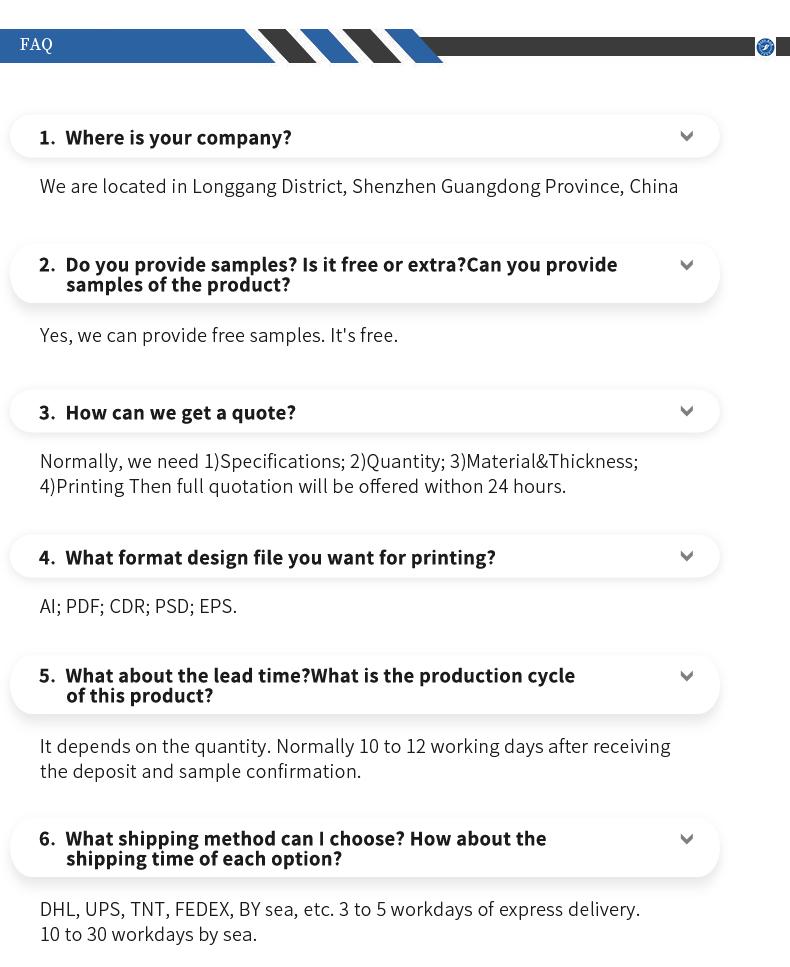Toggle the chevron beside the design file question
790x967 pixels.
[687, 556]
